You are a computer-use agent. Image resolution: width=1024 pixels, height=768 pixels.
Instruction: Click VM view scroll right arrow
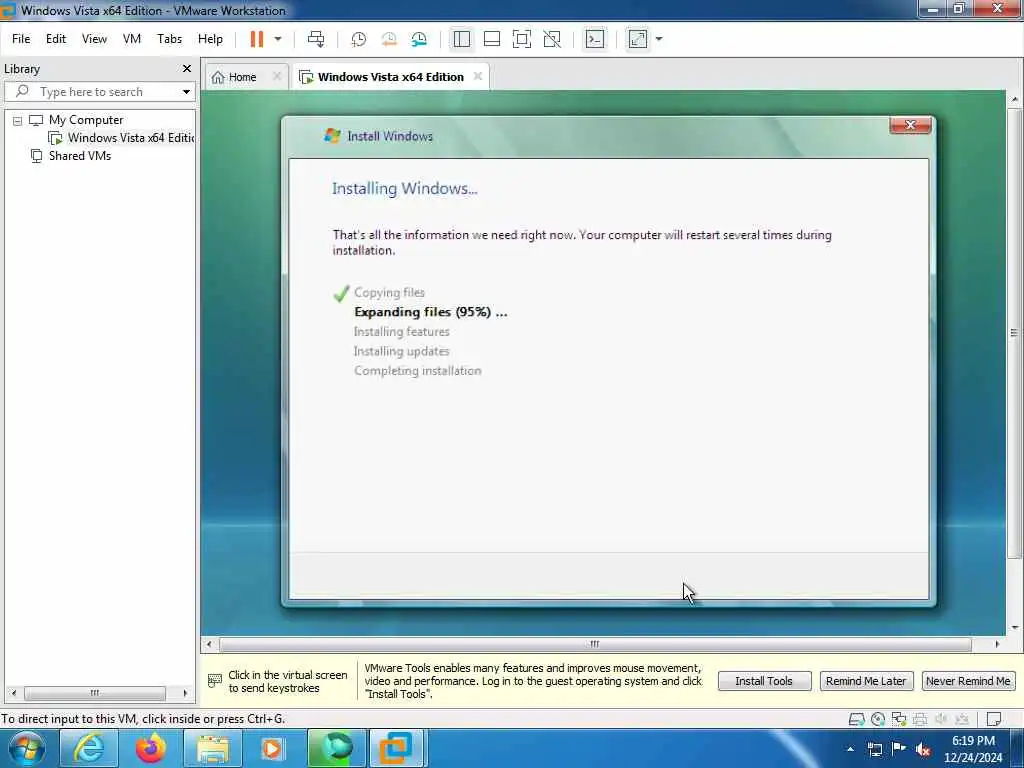[x=997, y=645]
